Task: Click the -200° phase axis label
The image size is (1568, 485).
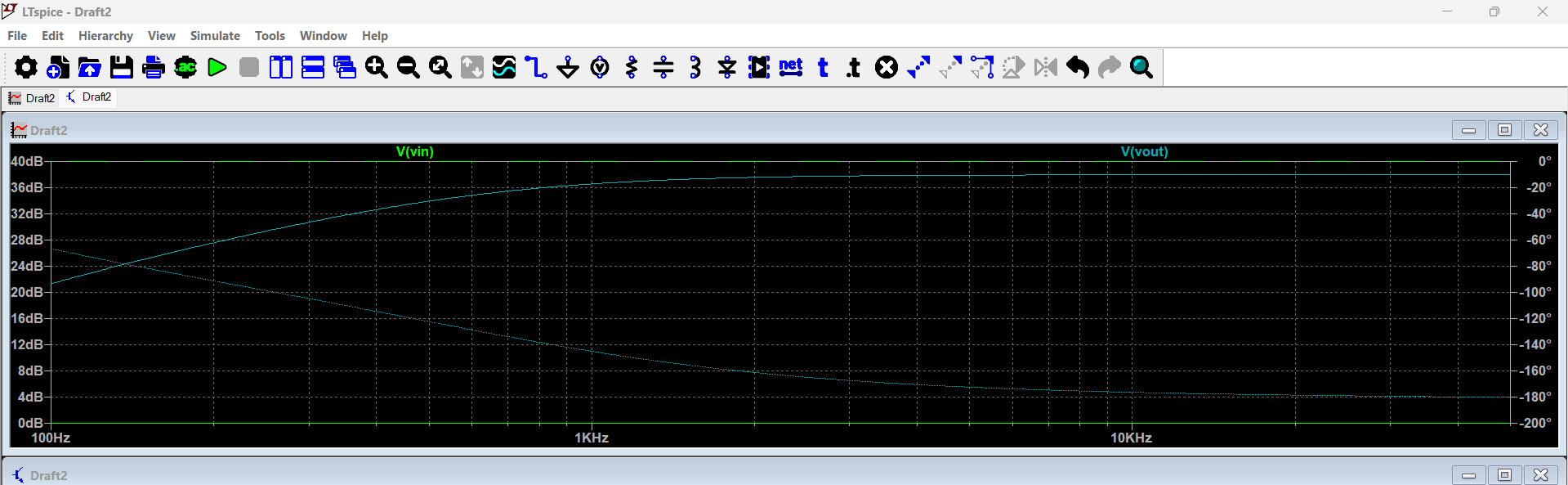Action: [x=1536, y=424]
